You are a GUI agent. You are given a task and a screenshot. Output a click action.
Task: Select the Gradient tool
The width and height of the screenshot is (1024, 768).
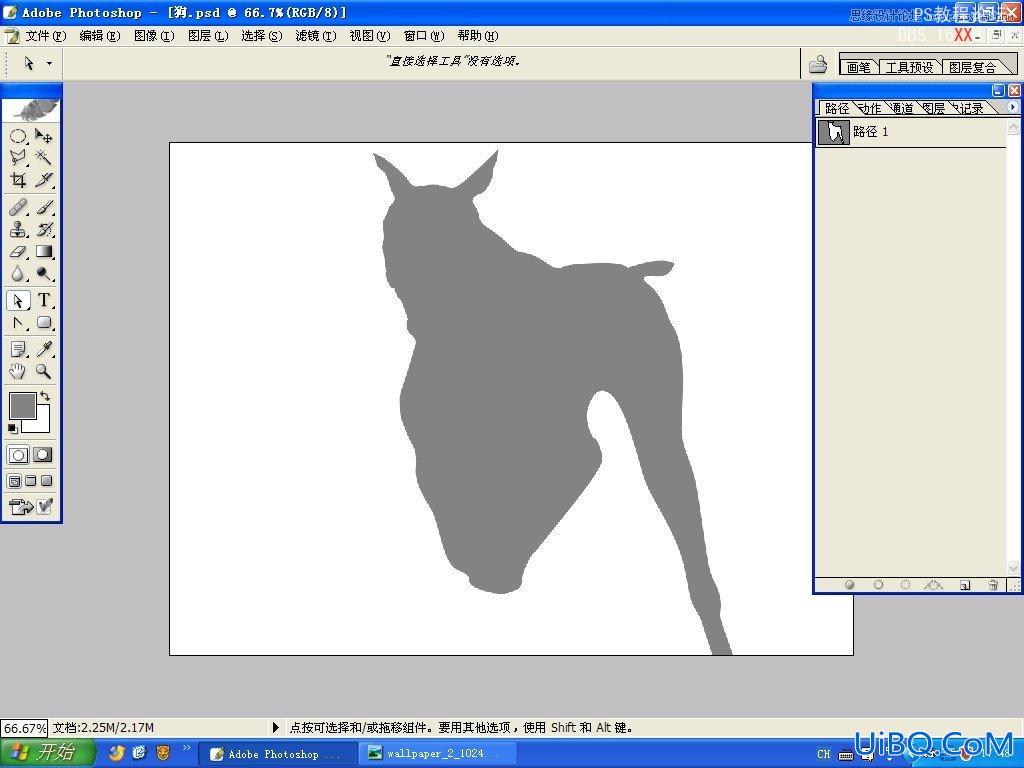(x=44, y=251)
